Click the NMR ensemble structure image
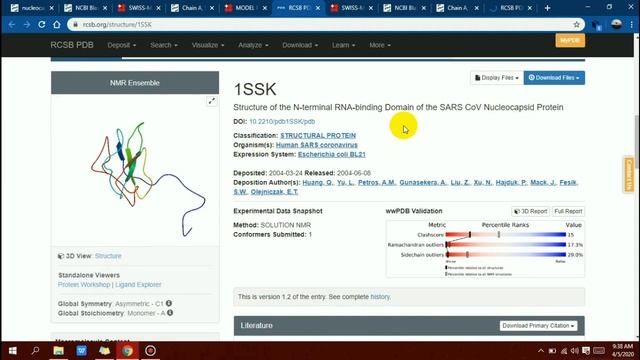This screenshot has height=360, width=640. [x=147, y=178]
